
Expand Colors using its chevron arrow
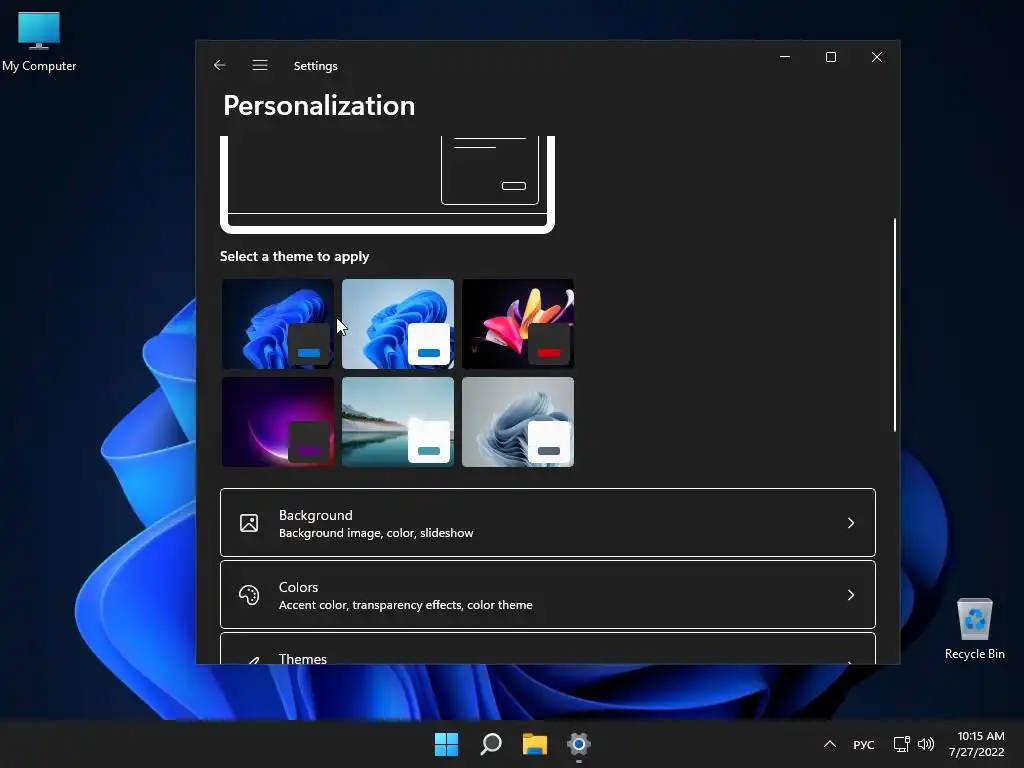(851, 595)
